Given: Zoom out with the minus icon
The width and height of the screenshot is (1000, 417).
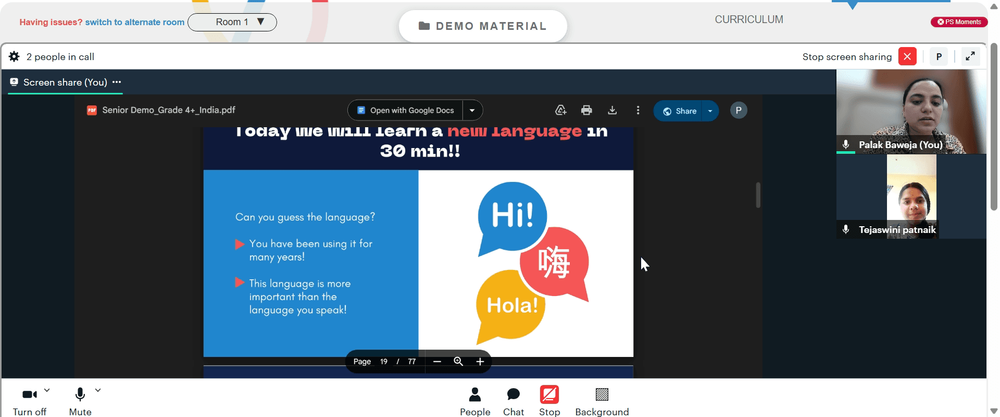Looking at the screenshot, I should tap(437, 362).
